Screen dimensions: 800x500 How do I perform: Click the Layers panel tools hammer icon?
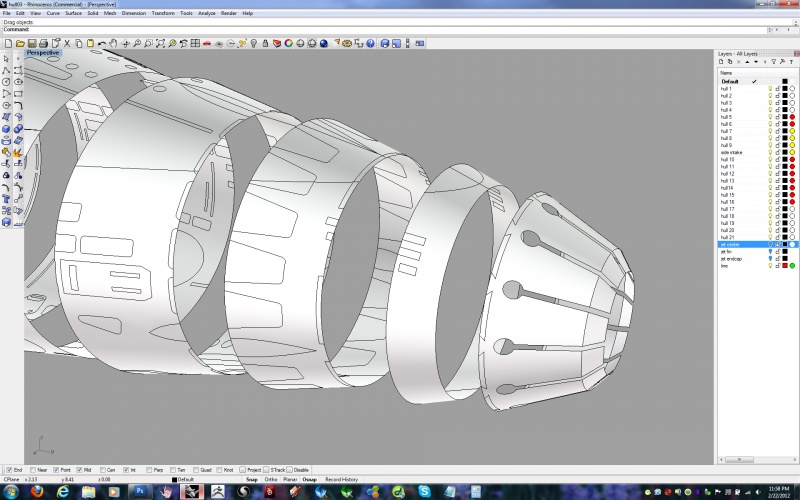click(782, 62)
